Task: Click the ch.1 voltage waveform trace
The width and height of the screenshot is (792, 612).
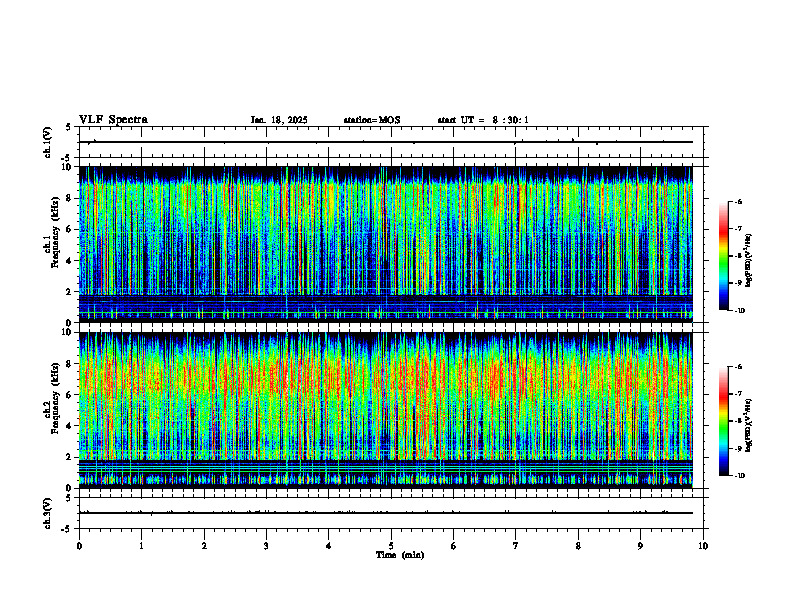Action: tap(386, 142)
